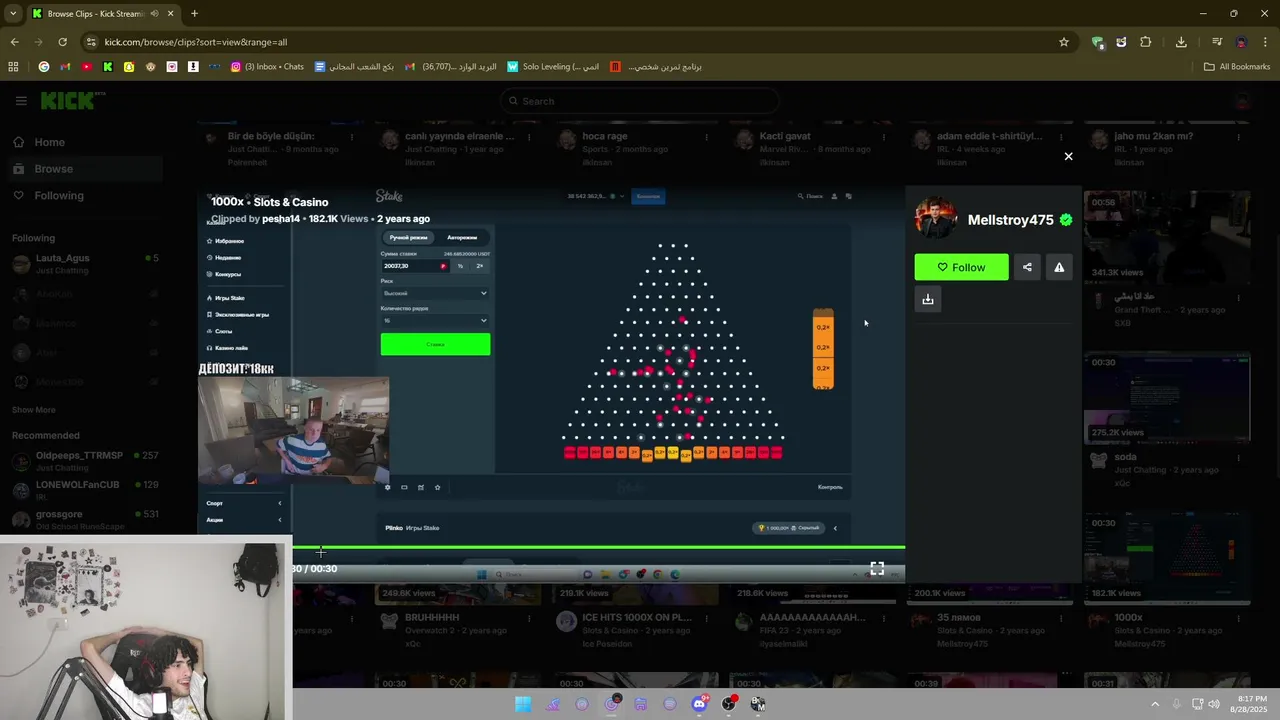Expand Show More in Following list
This screenshot has width=1280, height=720.
click(34, 410)
